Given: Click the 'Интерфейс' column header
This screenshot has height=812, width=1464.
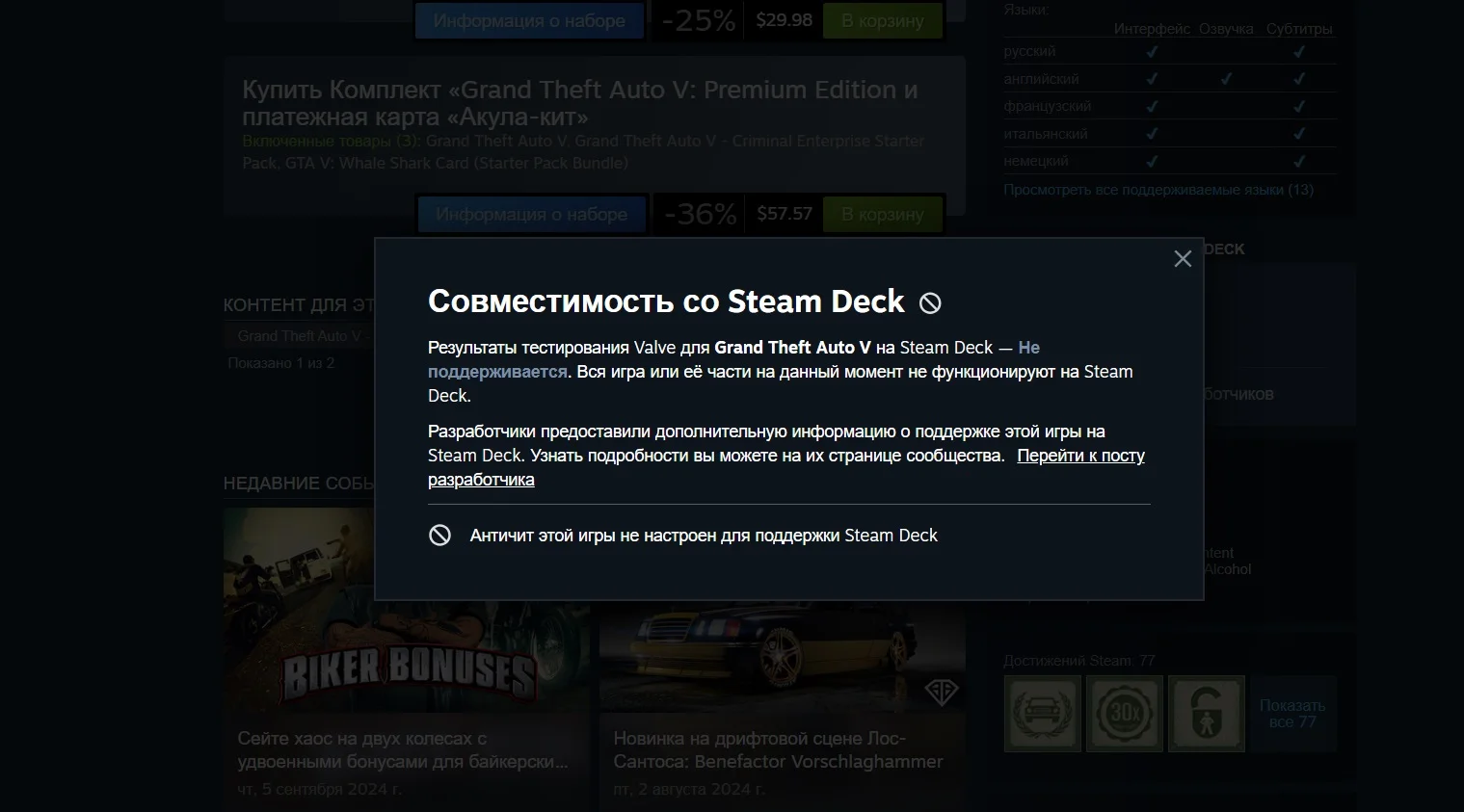Looking at the screenshot, I should click(1152, 29).
